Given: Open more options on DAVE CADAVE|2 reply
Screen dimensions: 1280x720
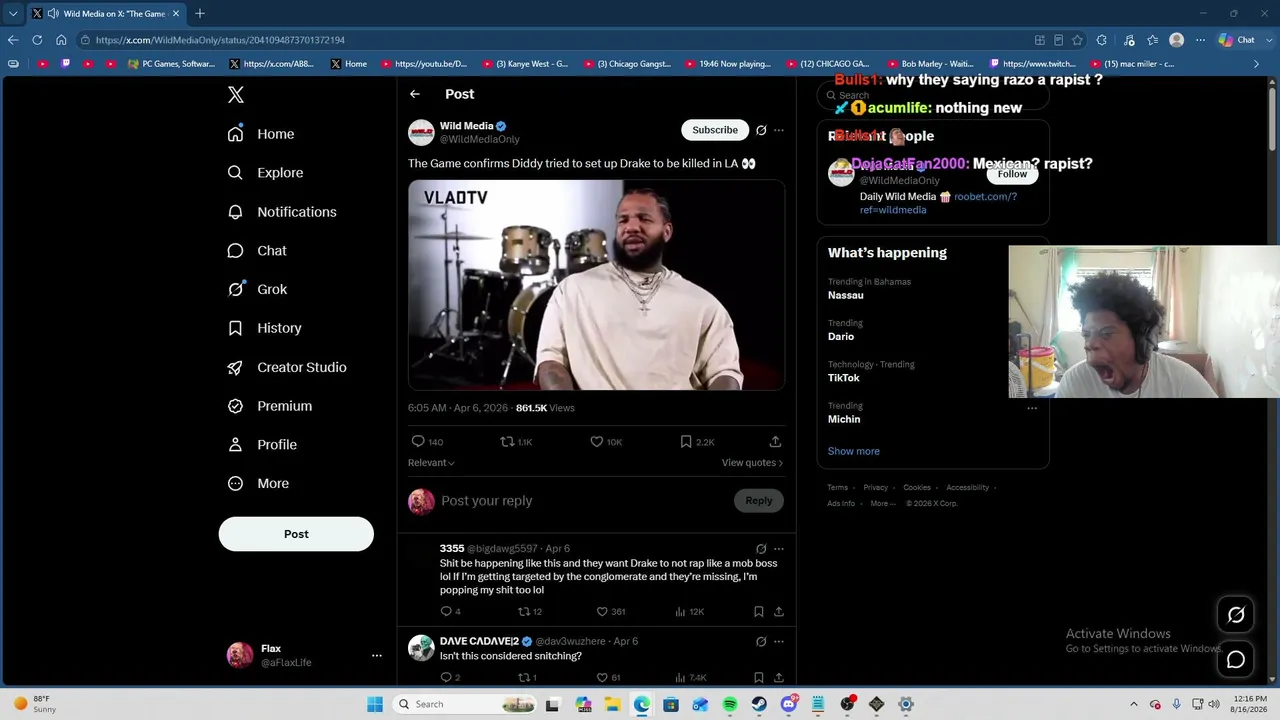Looking at the screenshot, I should (779, 641).
